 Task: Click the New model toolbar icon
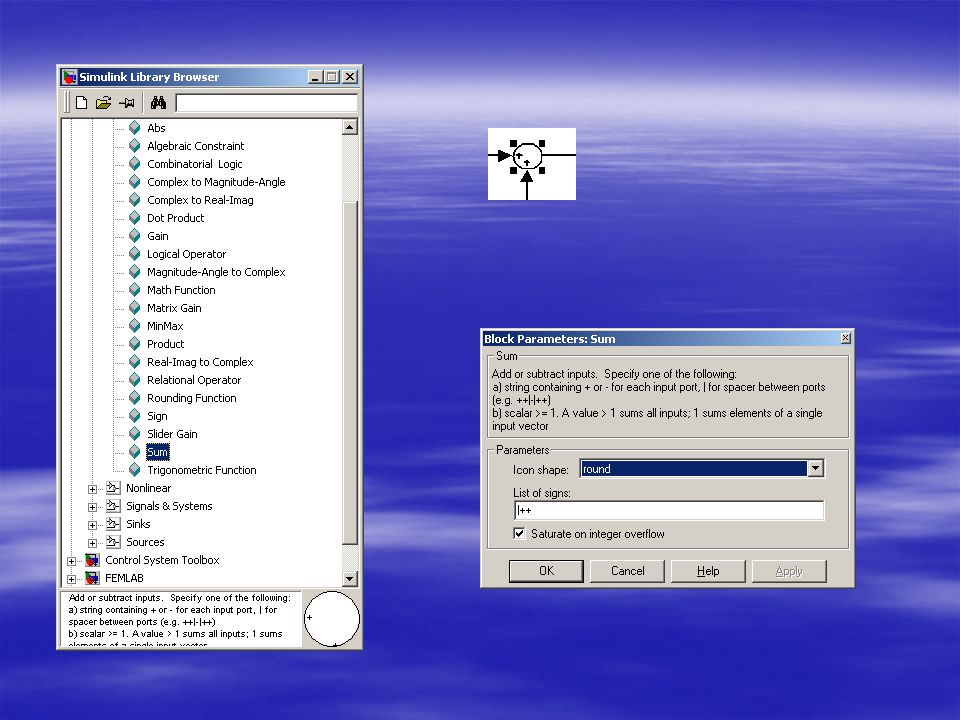click(81, 102)
